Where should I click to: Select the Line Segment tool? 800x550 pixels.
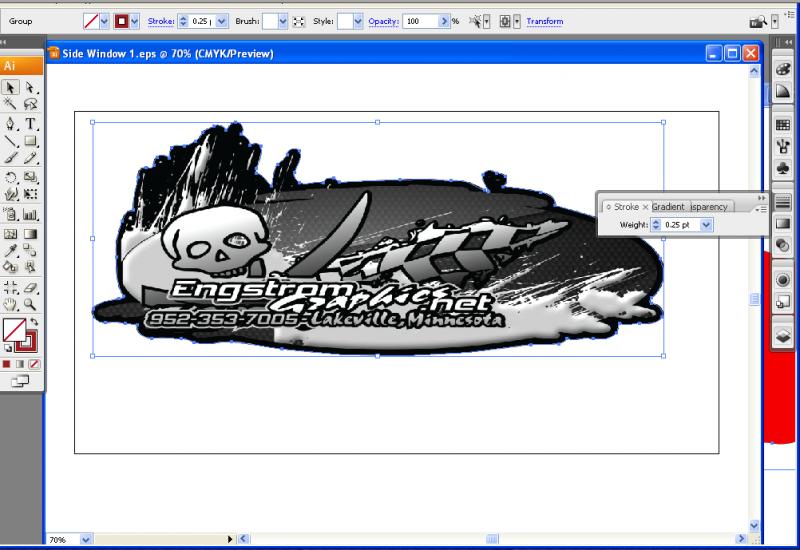pos(10,141)
